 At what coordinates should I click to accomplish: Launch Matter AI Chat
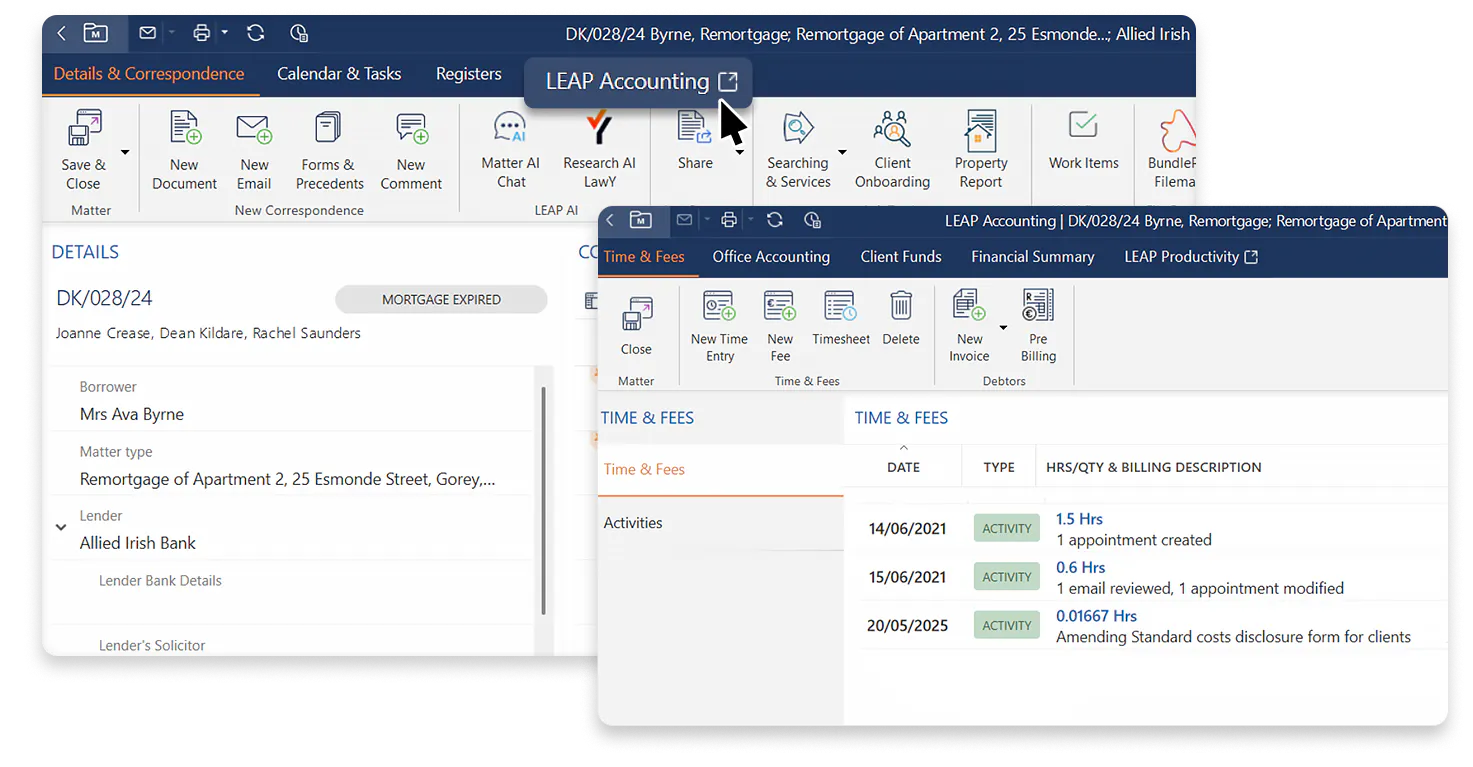tap(511, 149)
